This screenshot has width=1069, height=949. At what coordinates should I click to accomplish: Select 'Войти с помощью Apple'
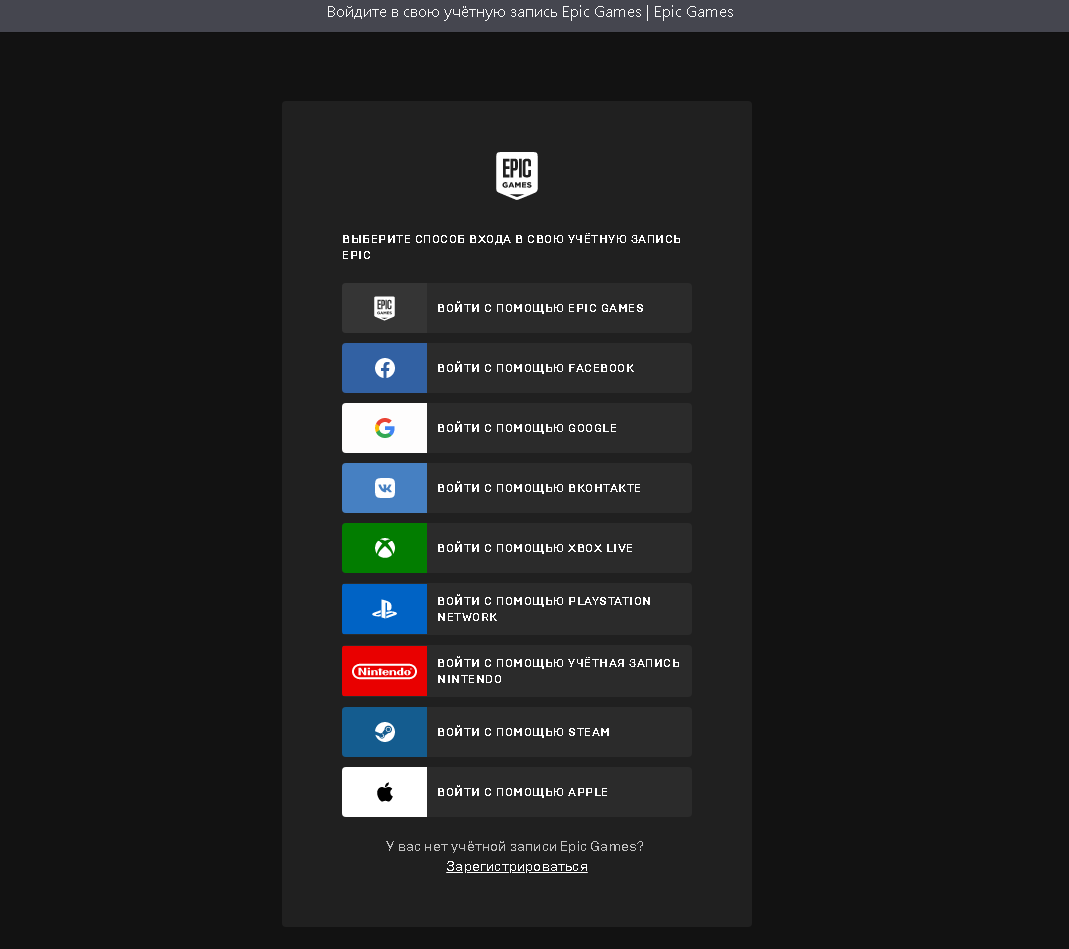(517, 792)
